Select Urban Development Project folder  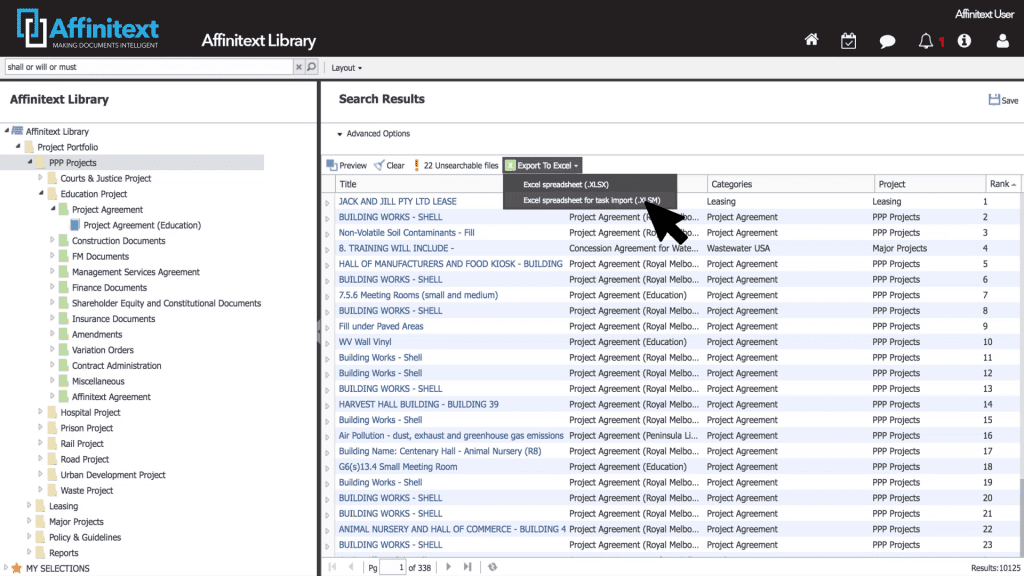coord(112,475)
